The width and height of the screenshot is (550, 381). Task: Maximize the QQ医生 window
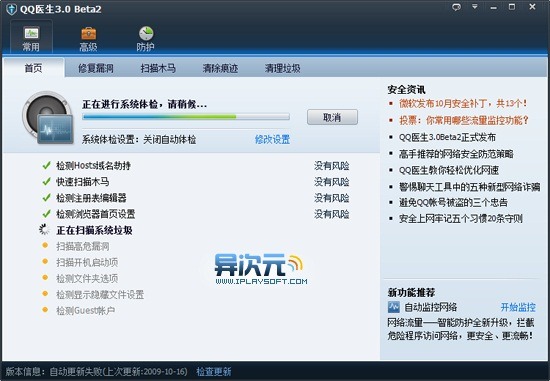[x=512, y=7]
